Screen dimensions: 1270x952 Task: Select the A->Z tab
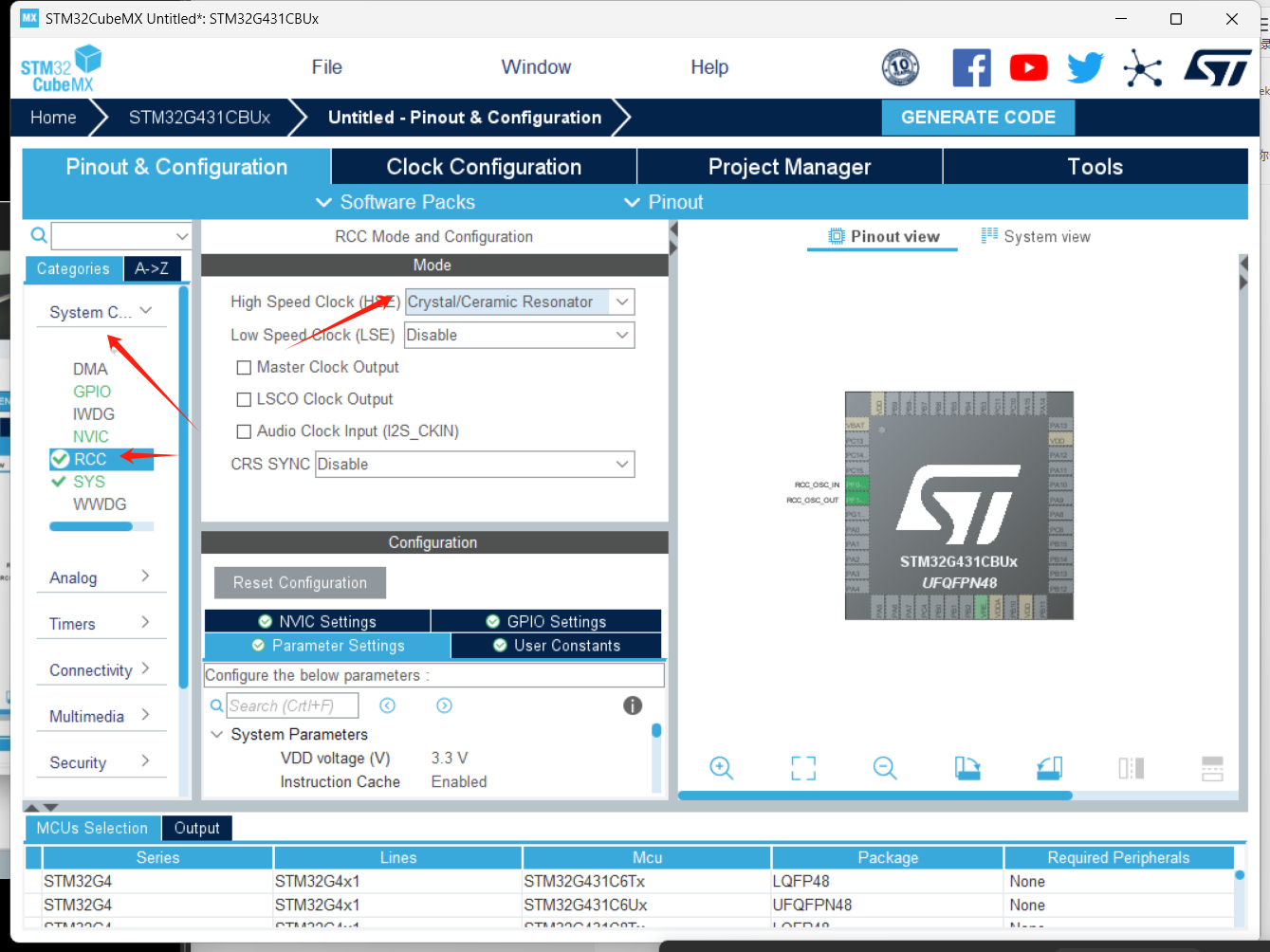[x=152, y=269]
